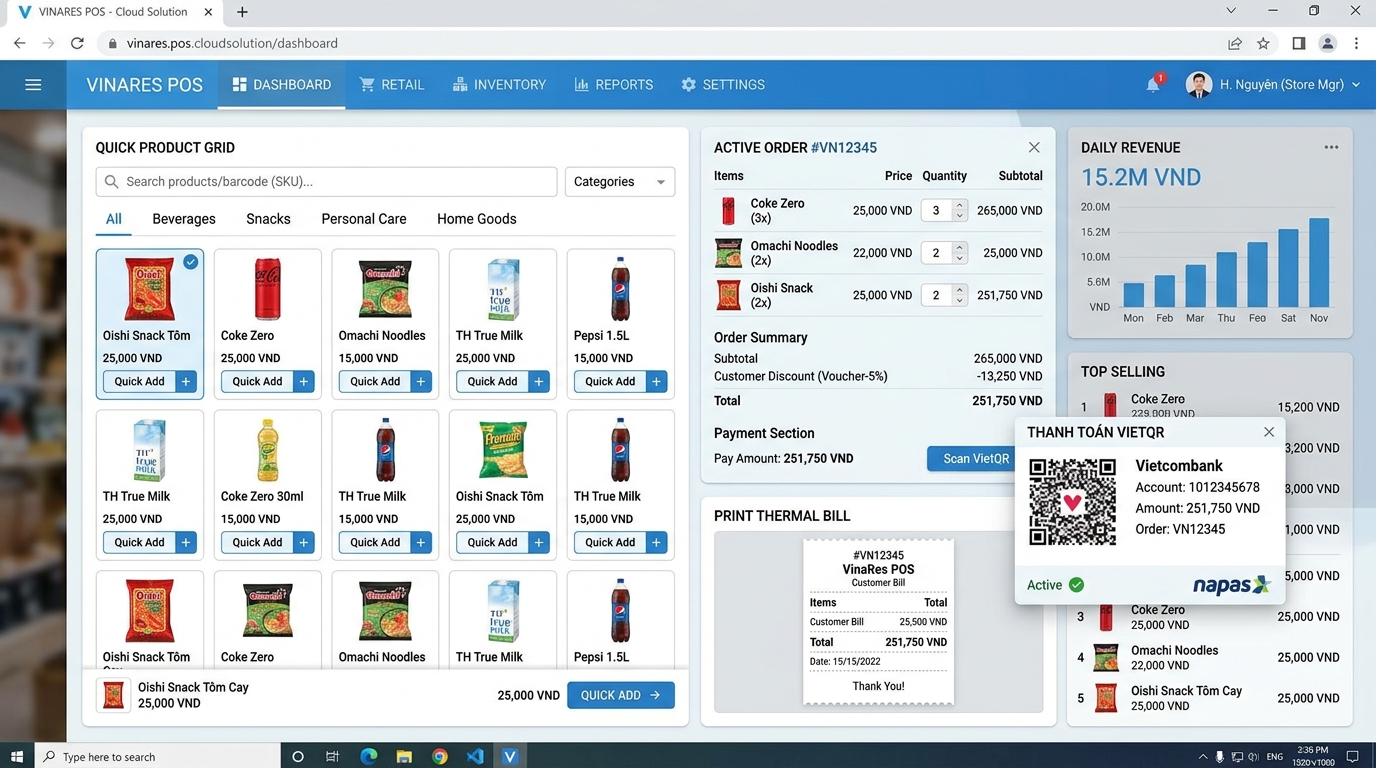Click the product search input field
Viewport: 1376px width, 768px height.
coord(326,182)
